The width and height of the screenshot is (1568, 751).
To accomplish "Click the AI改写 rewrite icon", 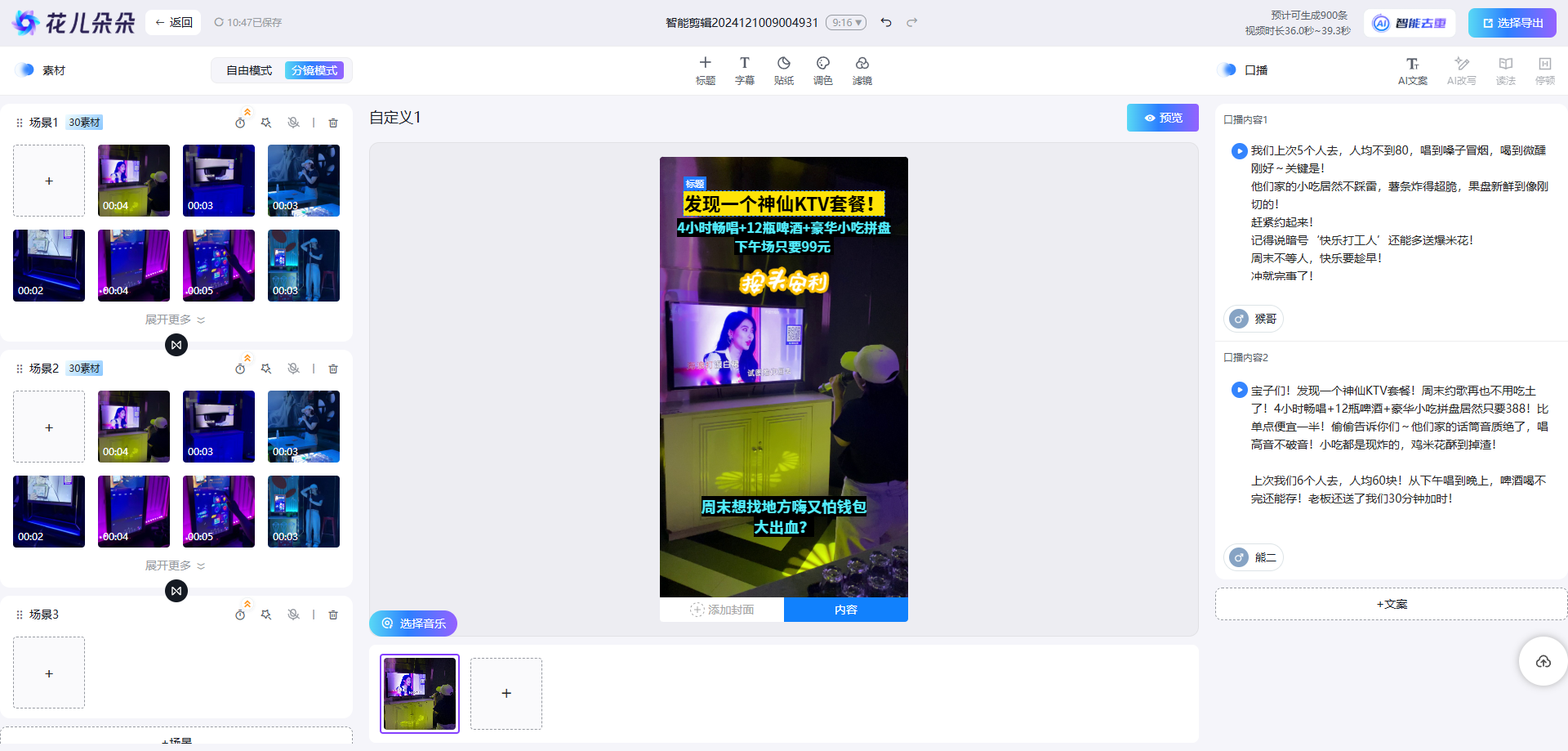I will pyautogui.click(x=1461, y=69).
